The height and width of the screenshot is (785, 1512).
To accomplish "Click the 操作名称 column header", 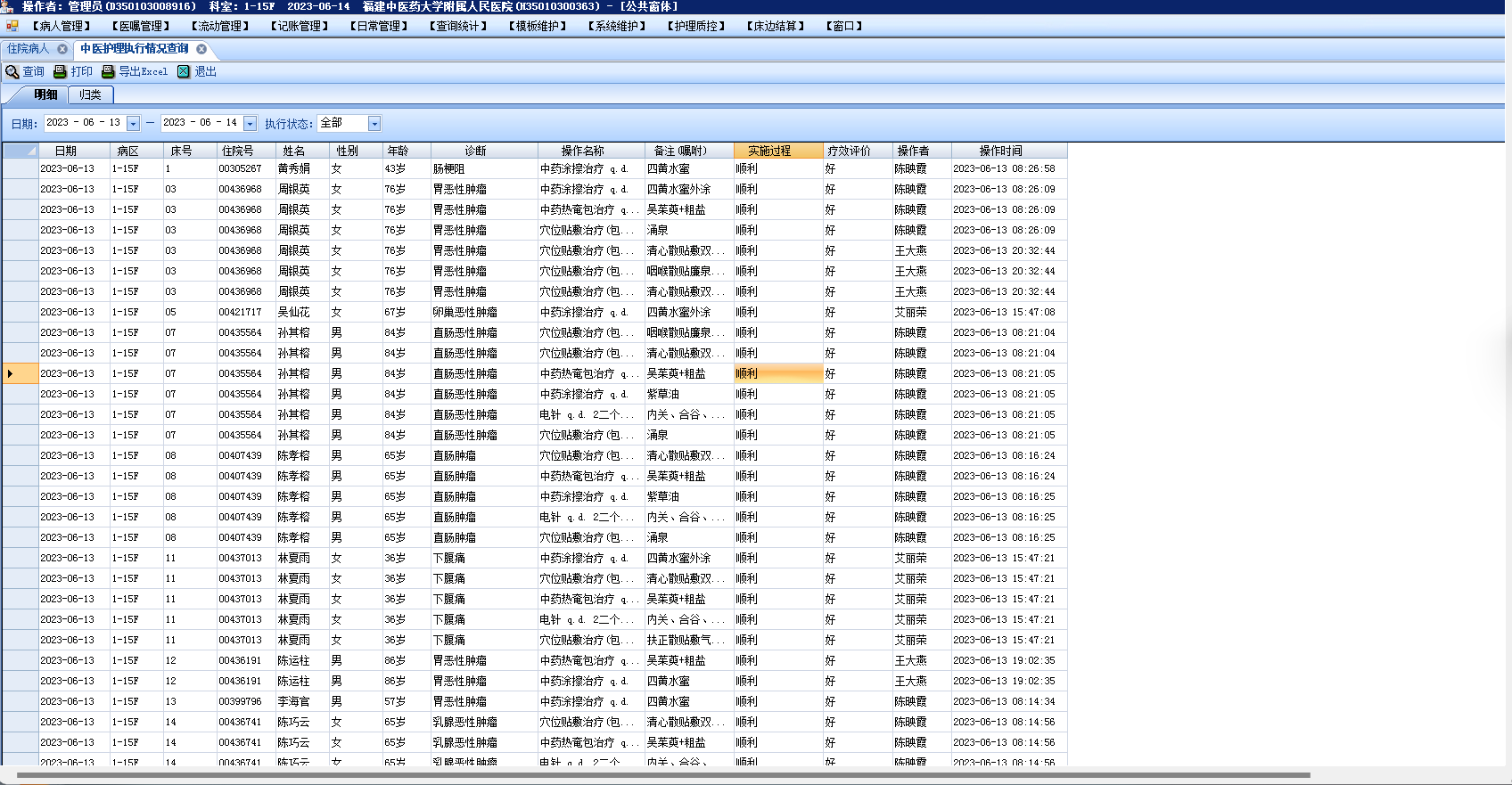I will [x=591, y=151].
